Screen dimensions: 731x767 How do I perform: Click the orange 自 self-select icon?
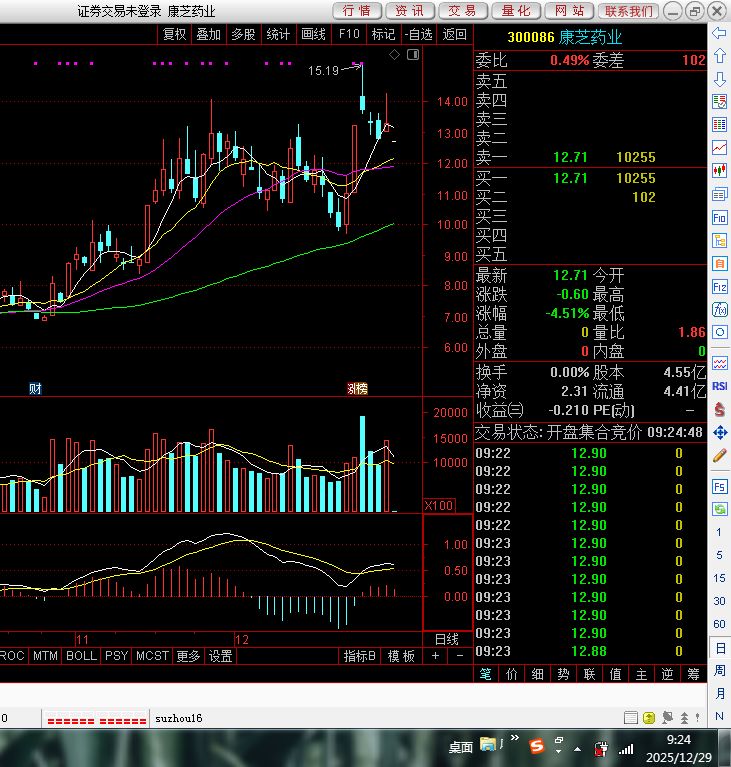coord(719,264)
